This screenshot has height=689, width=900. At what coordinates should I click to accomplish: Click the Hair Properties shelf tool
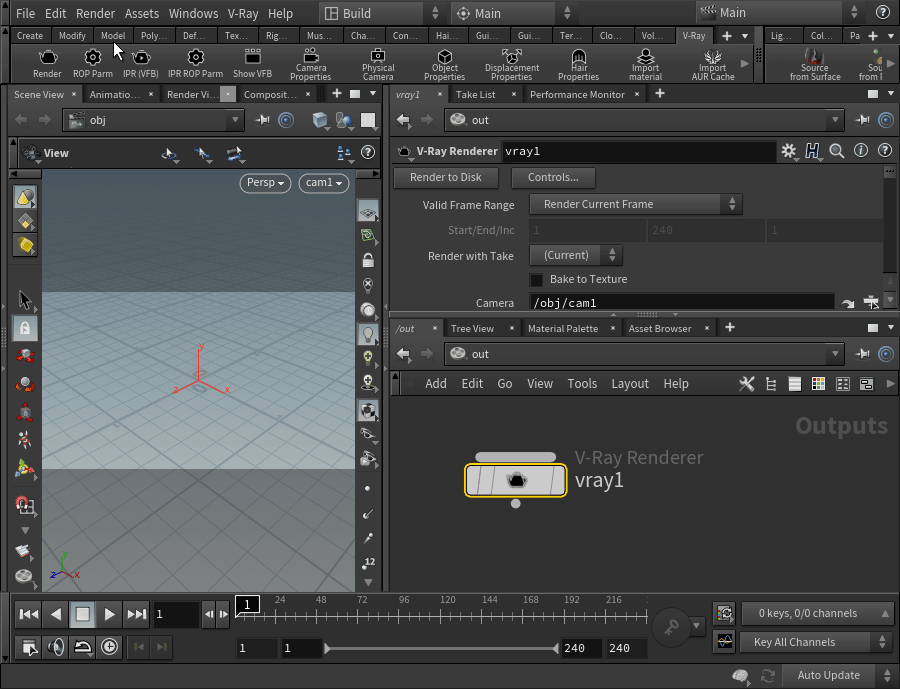click(579, 64)
